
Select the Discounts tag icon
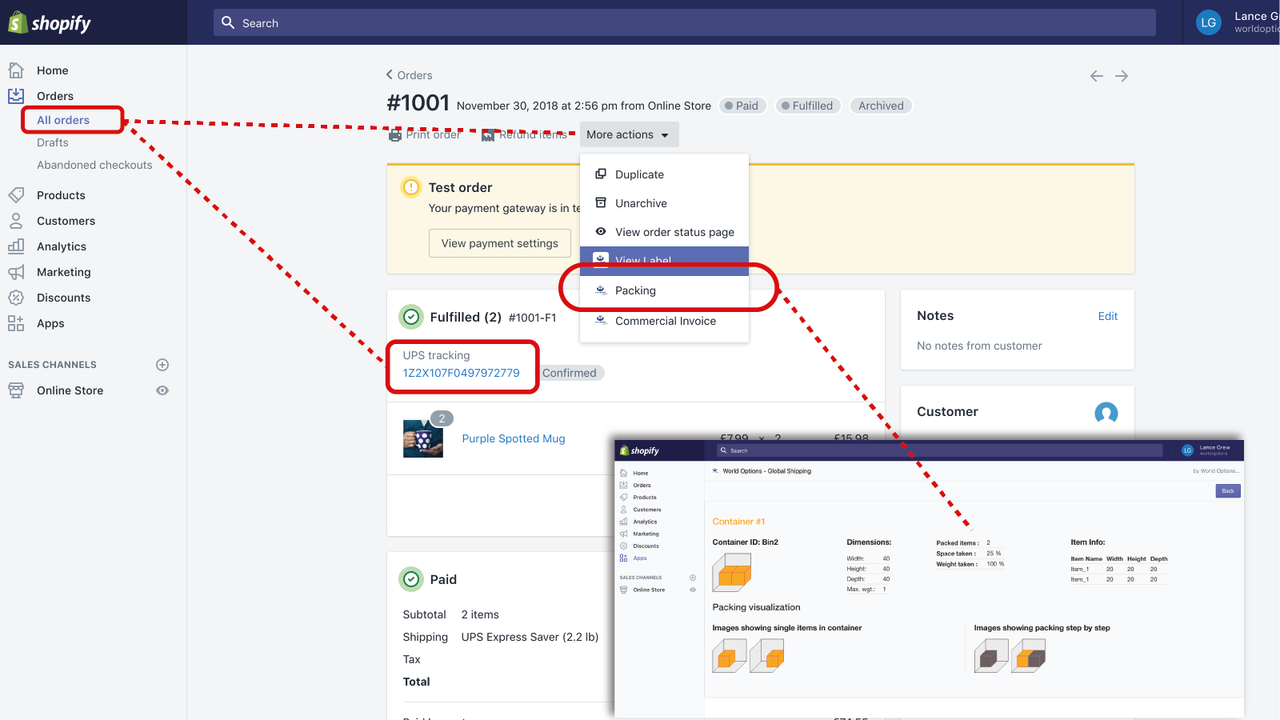coord(15,297)
